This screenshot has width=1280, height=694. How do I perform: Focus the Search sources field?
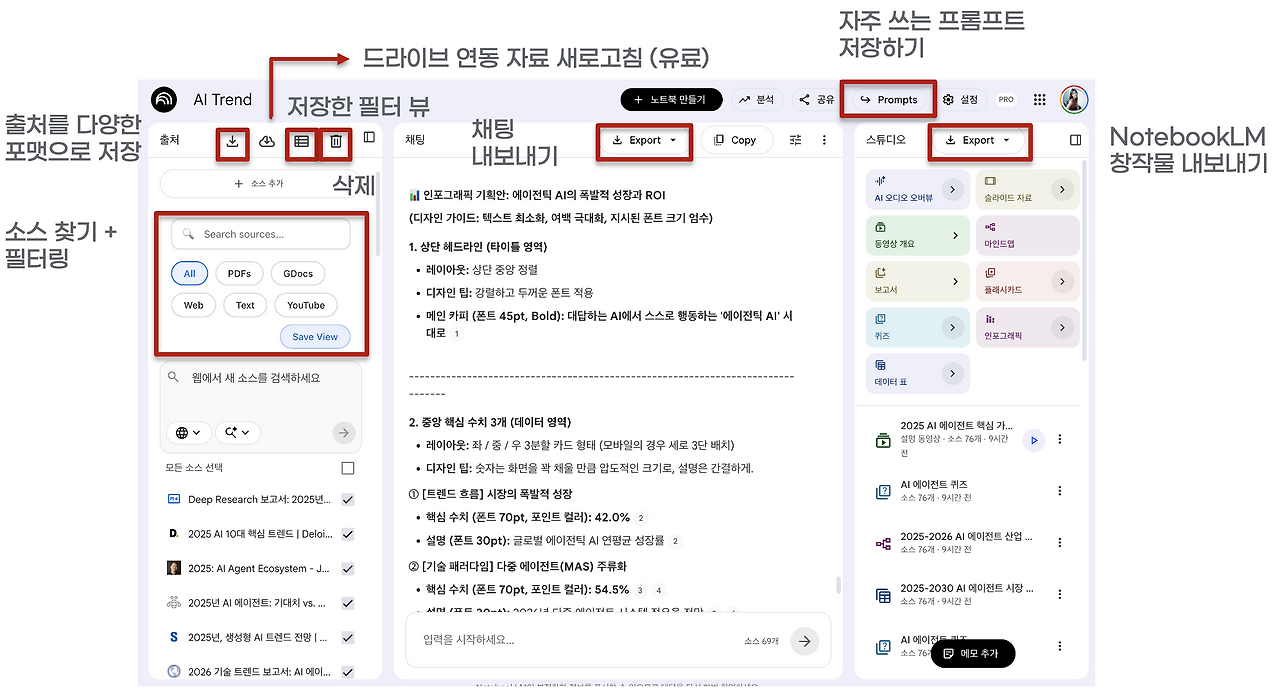click(261, 234)
